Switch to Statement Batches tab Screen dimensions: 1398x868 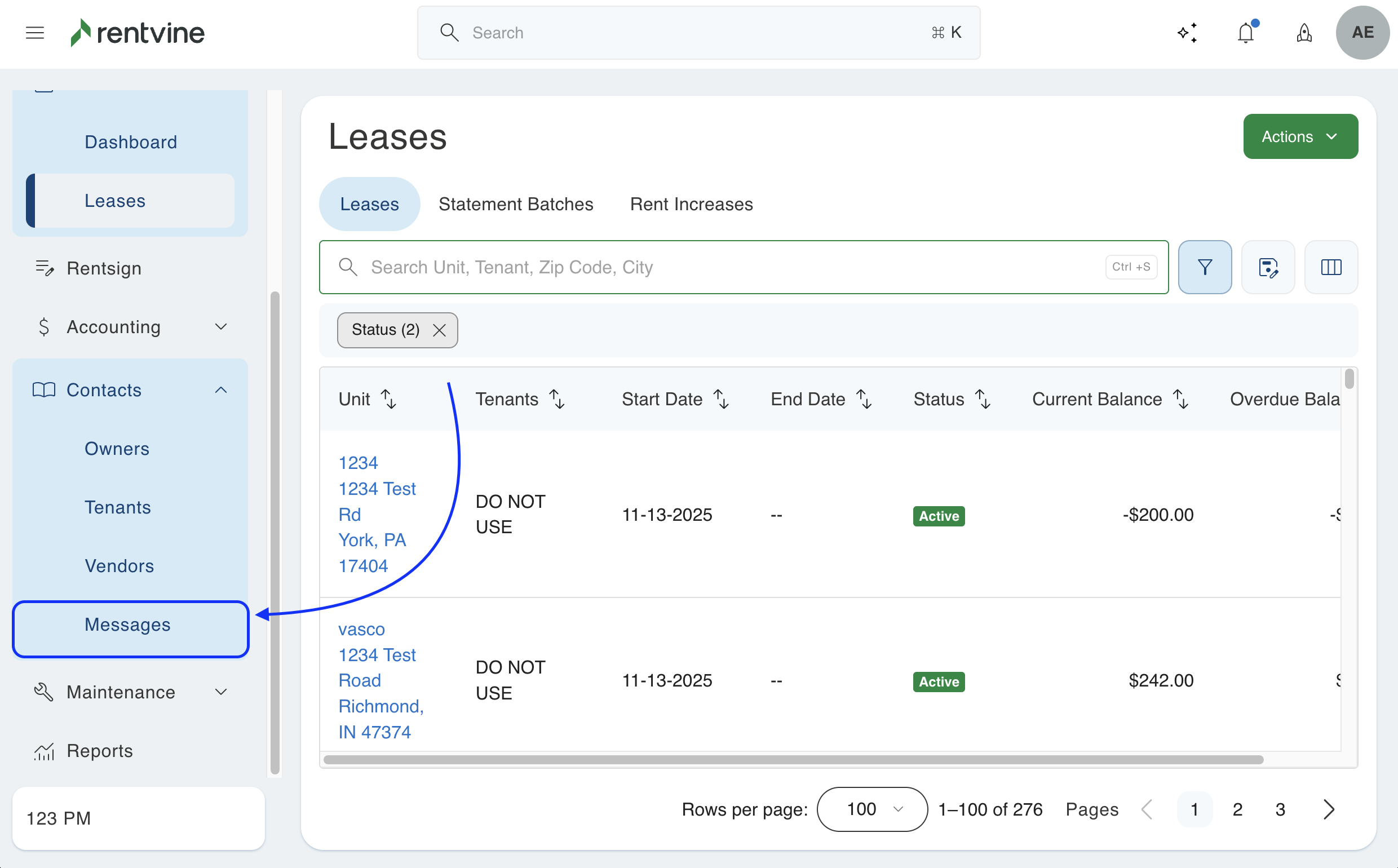pos(516,204)
